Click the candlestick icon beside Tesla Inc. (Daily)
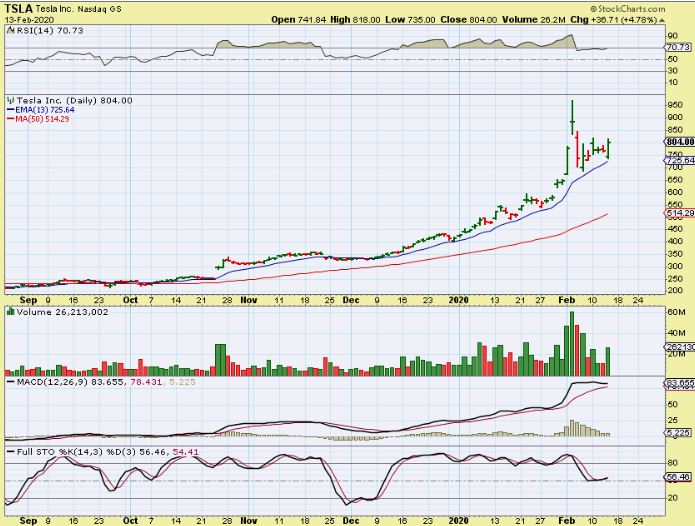This screenshot has width=695, height=526. (11, 100)
